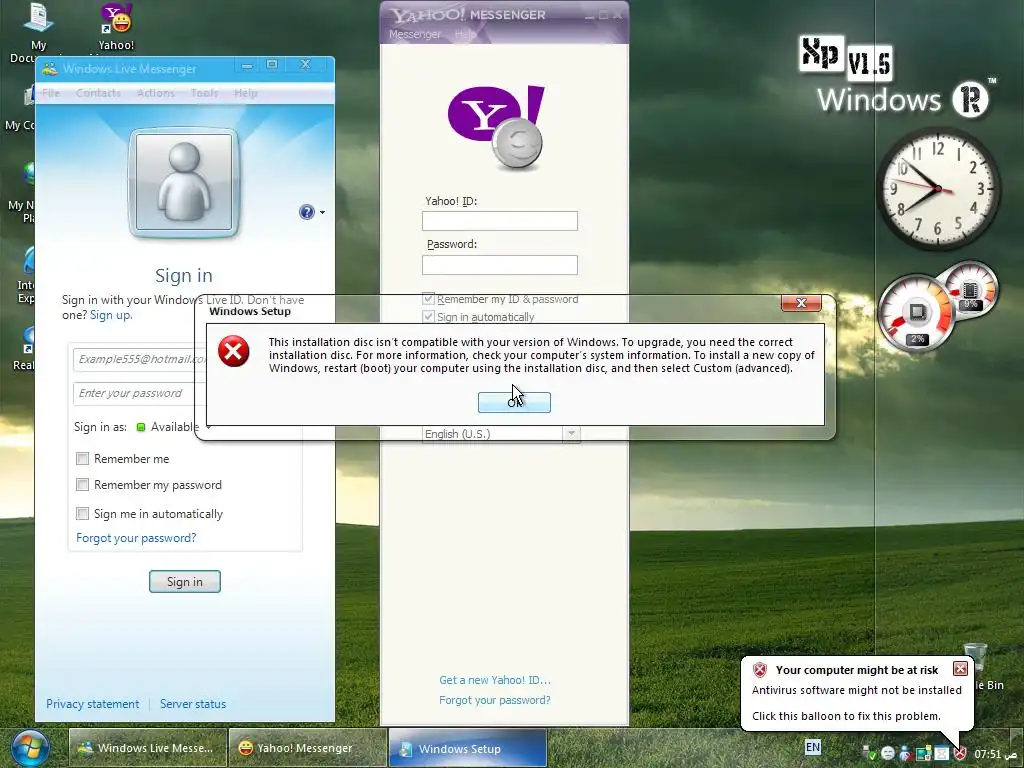Click the sidebar gadgets tray icon
The image size is (1024, 768).
tap(924, 754)
